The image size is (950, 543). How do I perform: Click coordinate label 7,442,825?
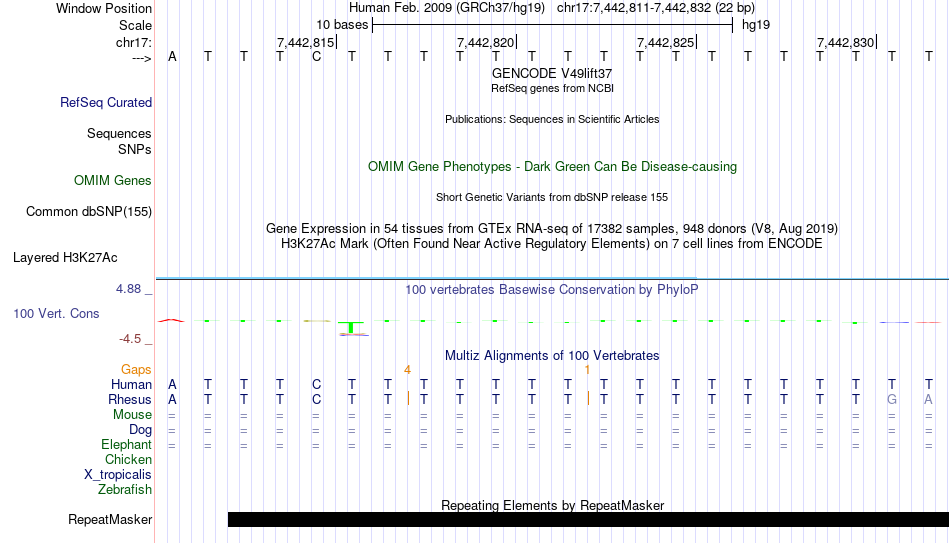pos(665,42)
